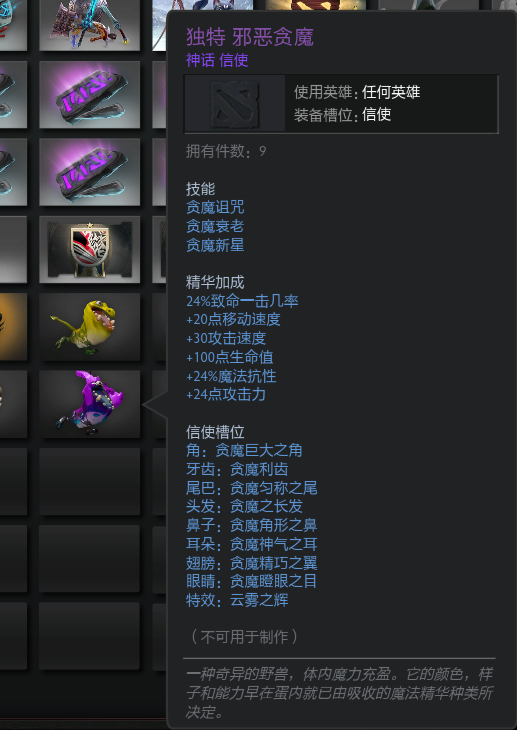Screen dimensions: 517x730
Task: Select the yellow-green Greevil courier item
Action: (89, 327)
